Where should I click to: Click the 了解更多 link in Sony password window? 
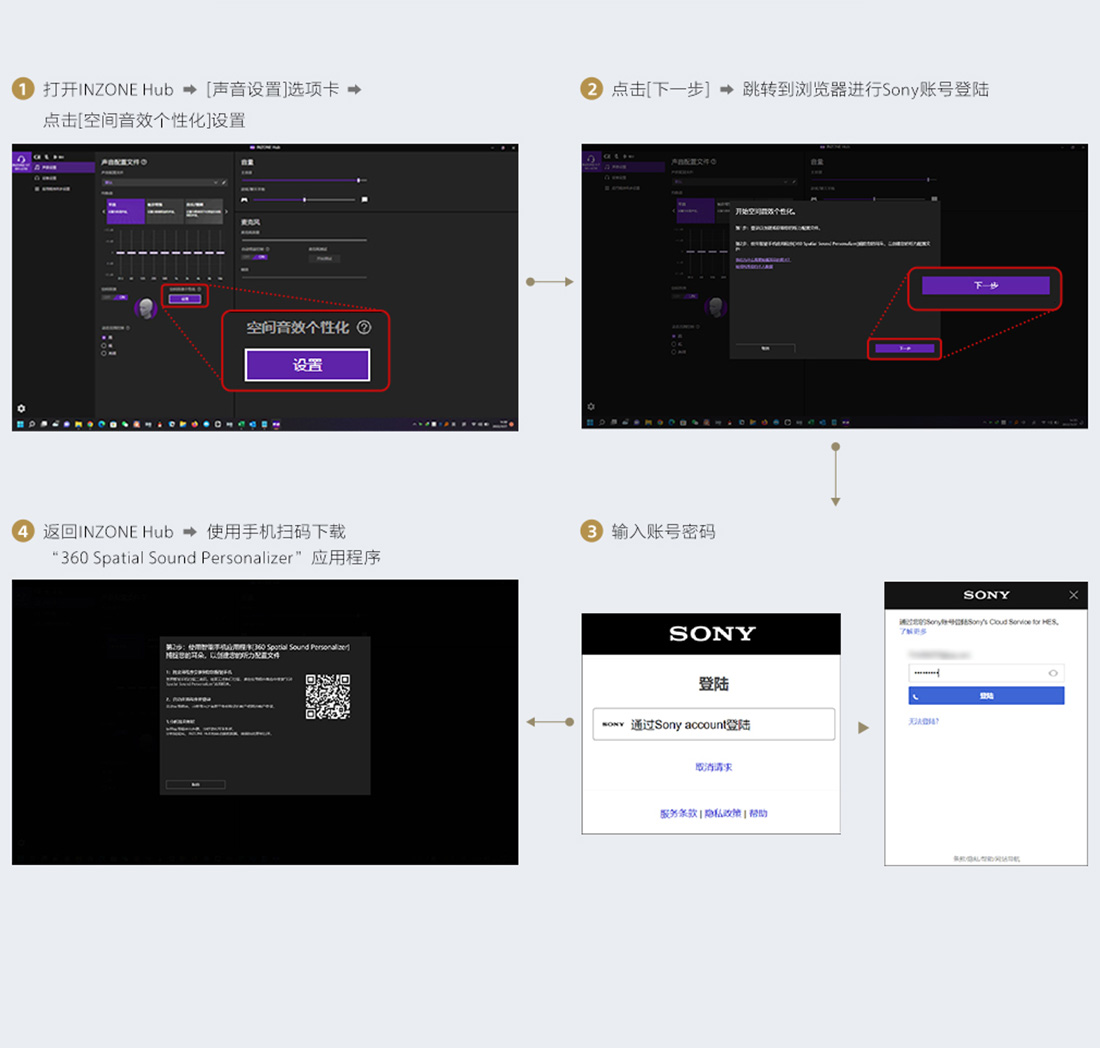913,631
